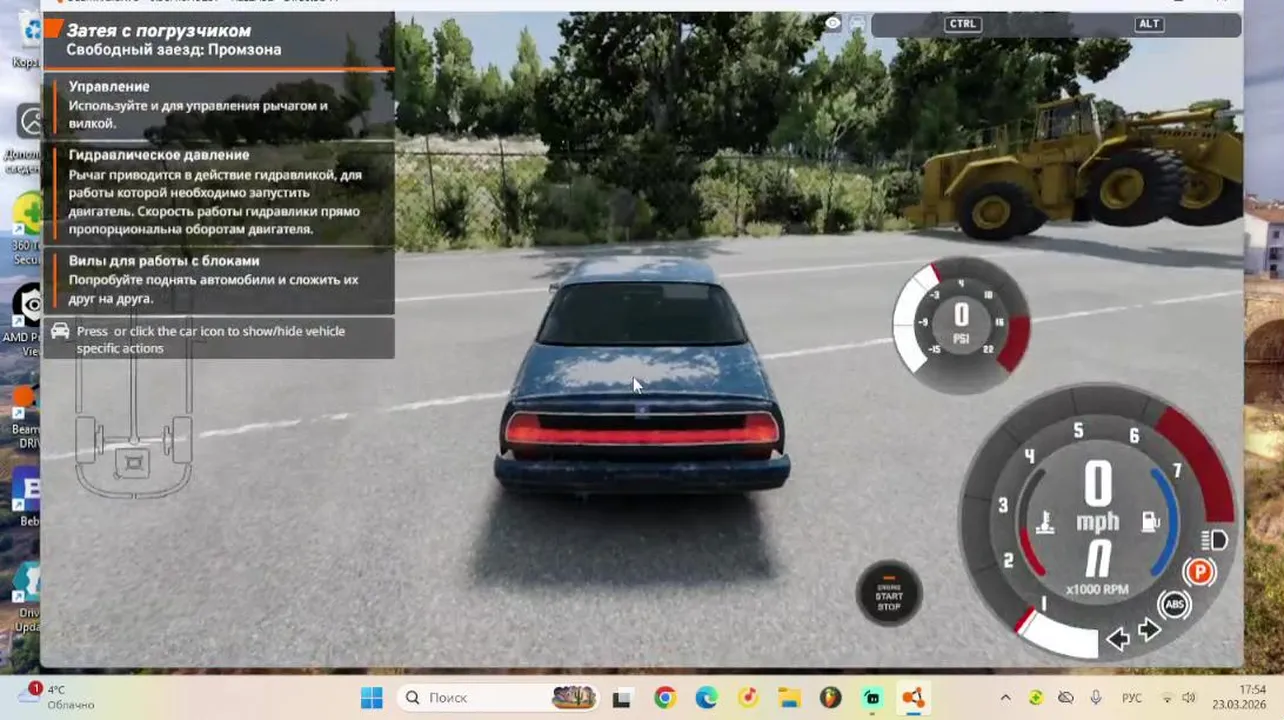Open the green robot app in the taskbar

(x=872, y=698)
